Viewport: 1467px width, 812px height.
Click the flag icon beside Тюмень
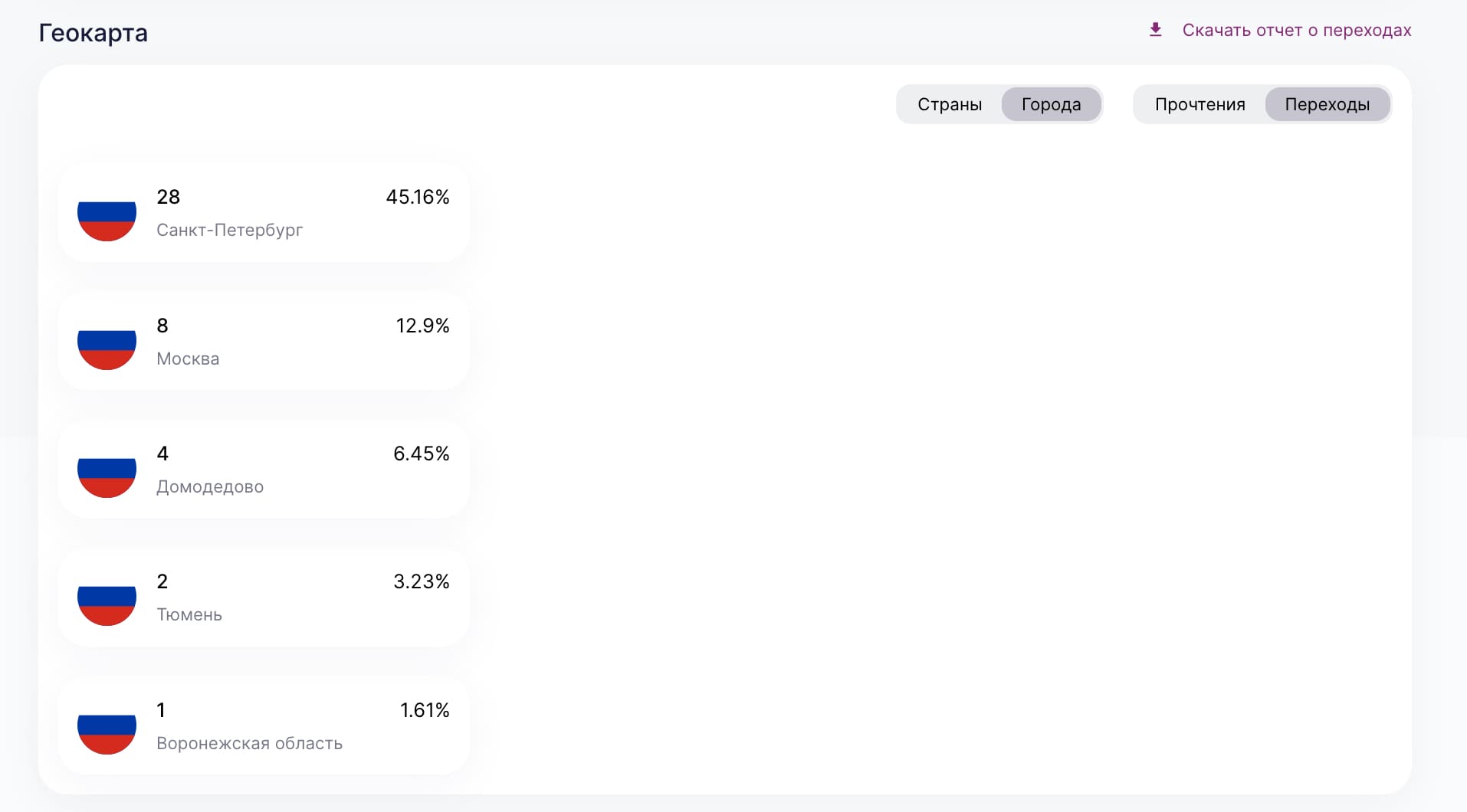107,605
